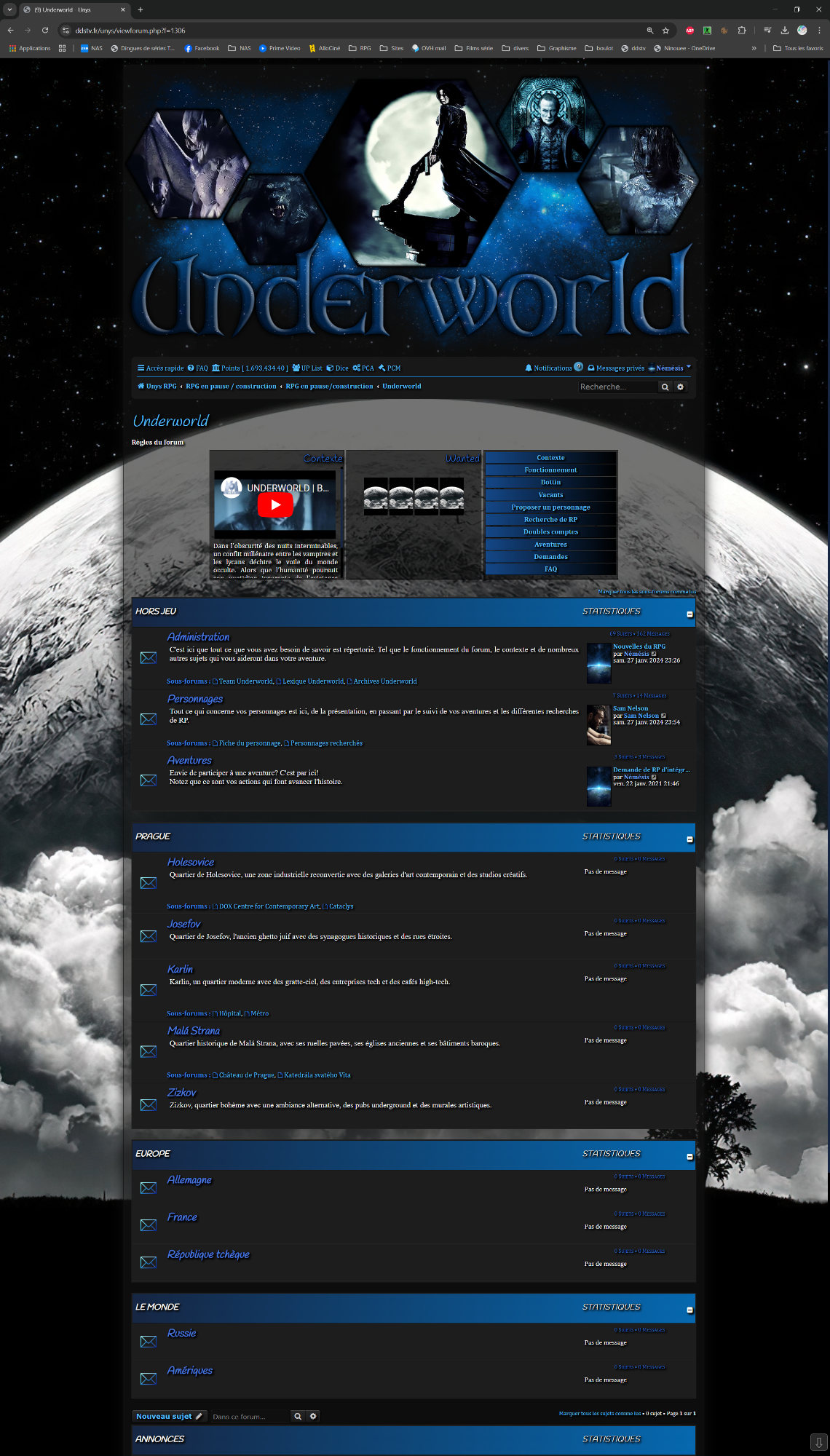830x1456 pixels.
Task: Select the Fonctionnement menu entry
Action: click(551, 470)
